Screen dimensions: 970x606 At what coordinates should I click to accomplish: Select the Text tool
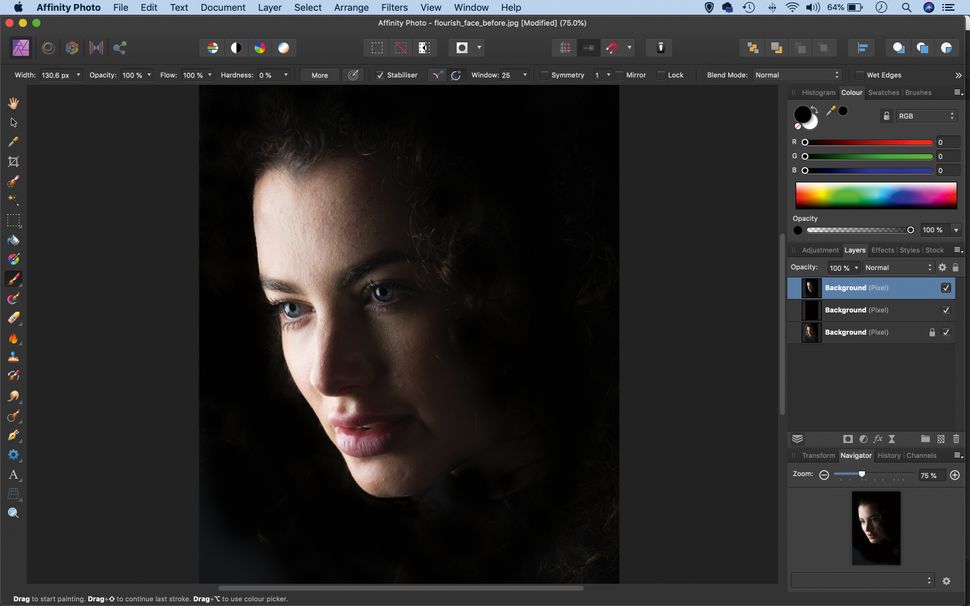[13, 475]
